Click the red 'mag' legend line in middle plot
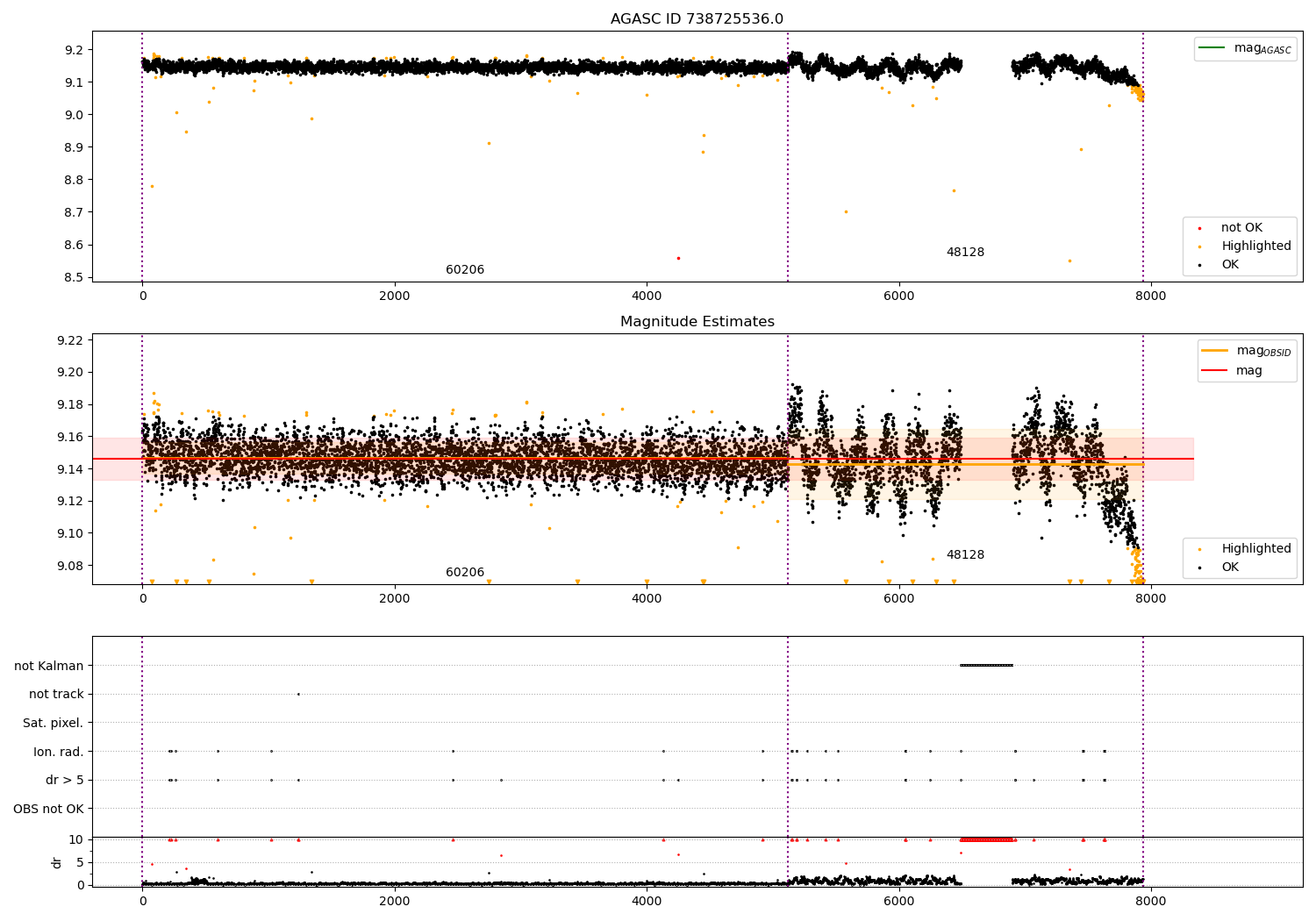This screenshot has width=1316, height=921. click(x=1214, y=371)
